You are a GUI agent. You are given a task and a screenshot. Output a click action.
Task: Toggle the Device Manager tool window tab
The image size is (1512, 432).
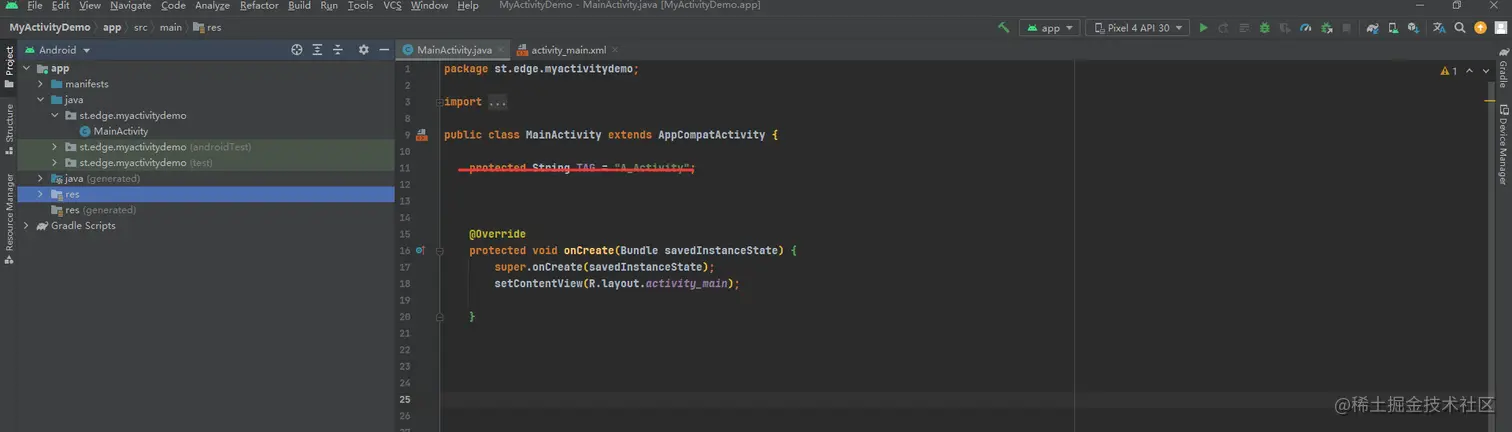tap(1503, 145)
